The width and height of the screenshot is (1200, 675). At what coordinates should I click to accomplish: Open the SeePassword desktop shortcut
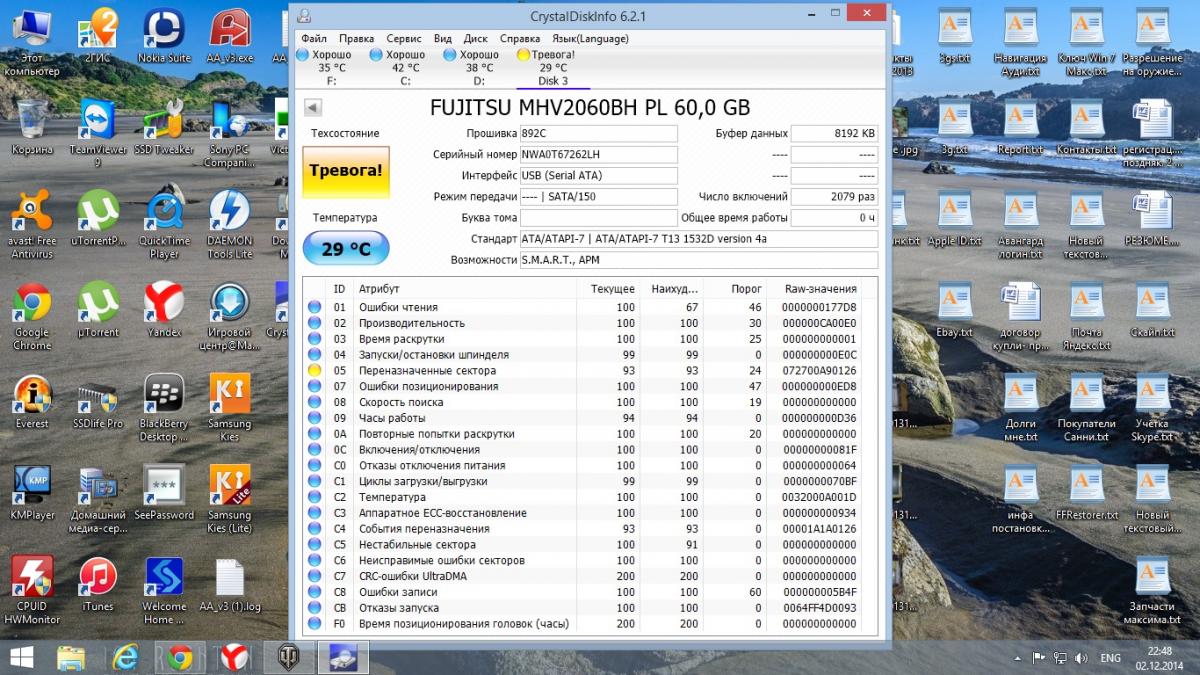click(164, 493)
